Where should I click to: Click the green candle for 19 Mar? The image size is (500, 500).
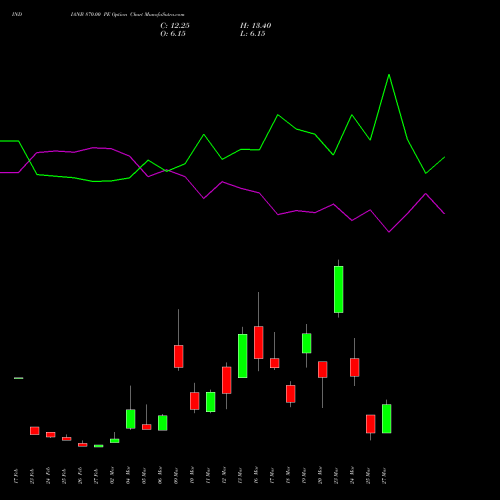click(307, 343)
